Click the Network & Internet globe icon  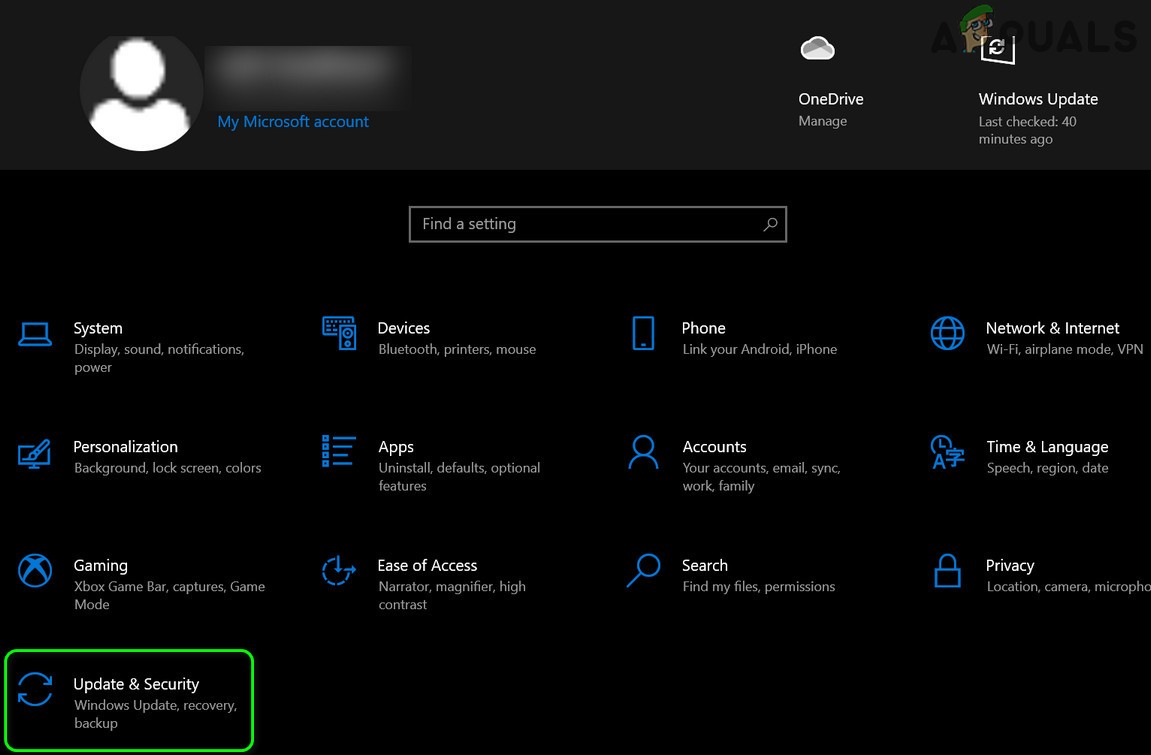pyautogui.click(x=947, y=335)
